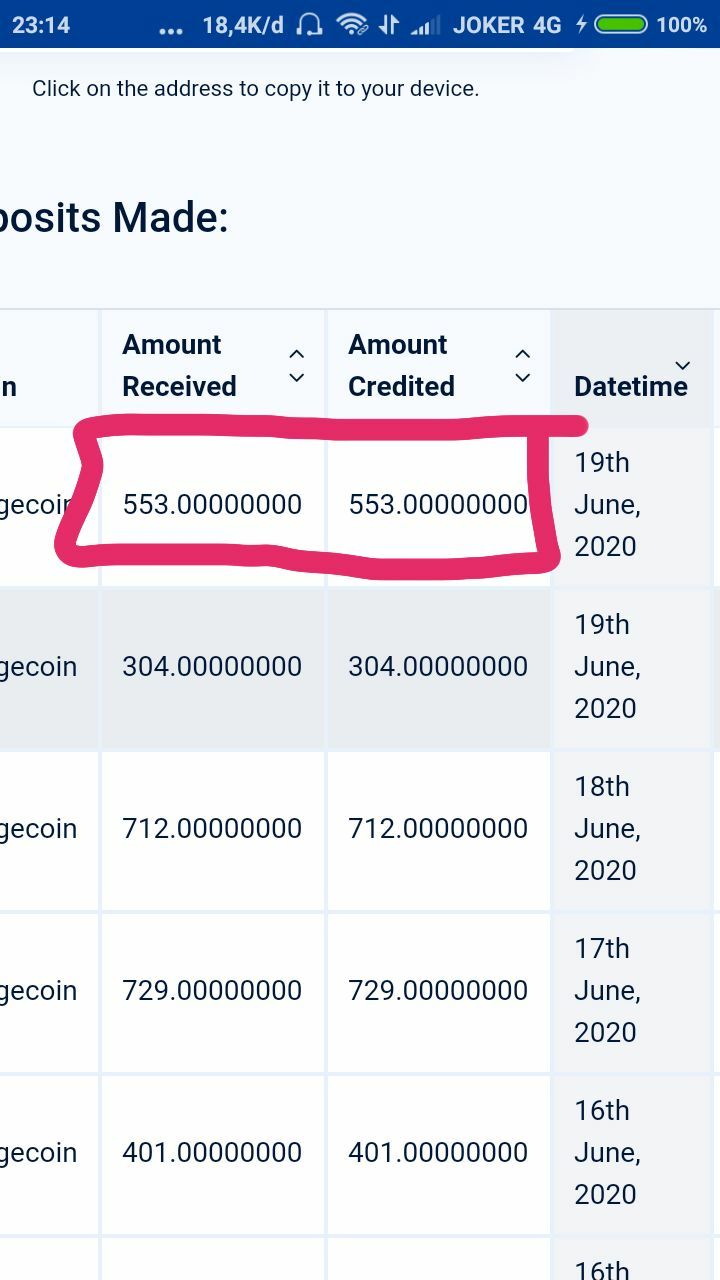Sort by Amount Credited column arrows
The width and height of the screenshot is (720, 1280).
522,366
